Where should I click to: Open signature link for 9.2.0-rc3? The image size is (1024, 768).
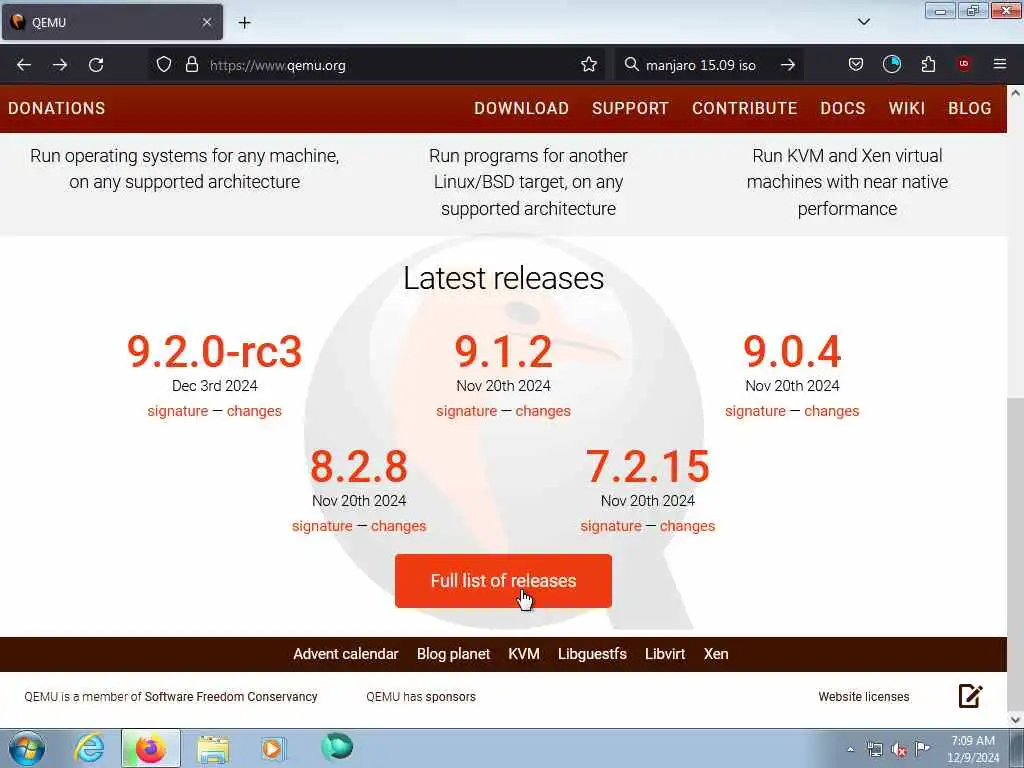point(178,411)
